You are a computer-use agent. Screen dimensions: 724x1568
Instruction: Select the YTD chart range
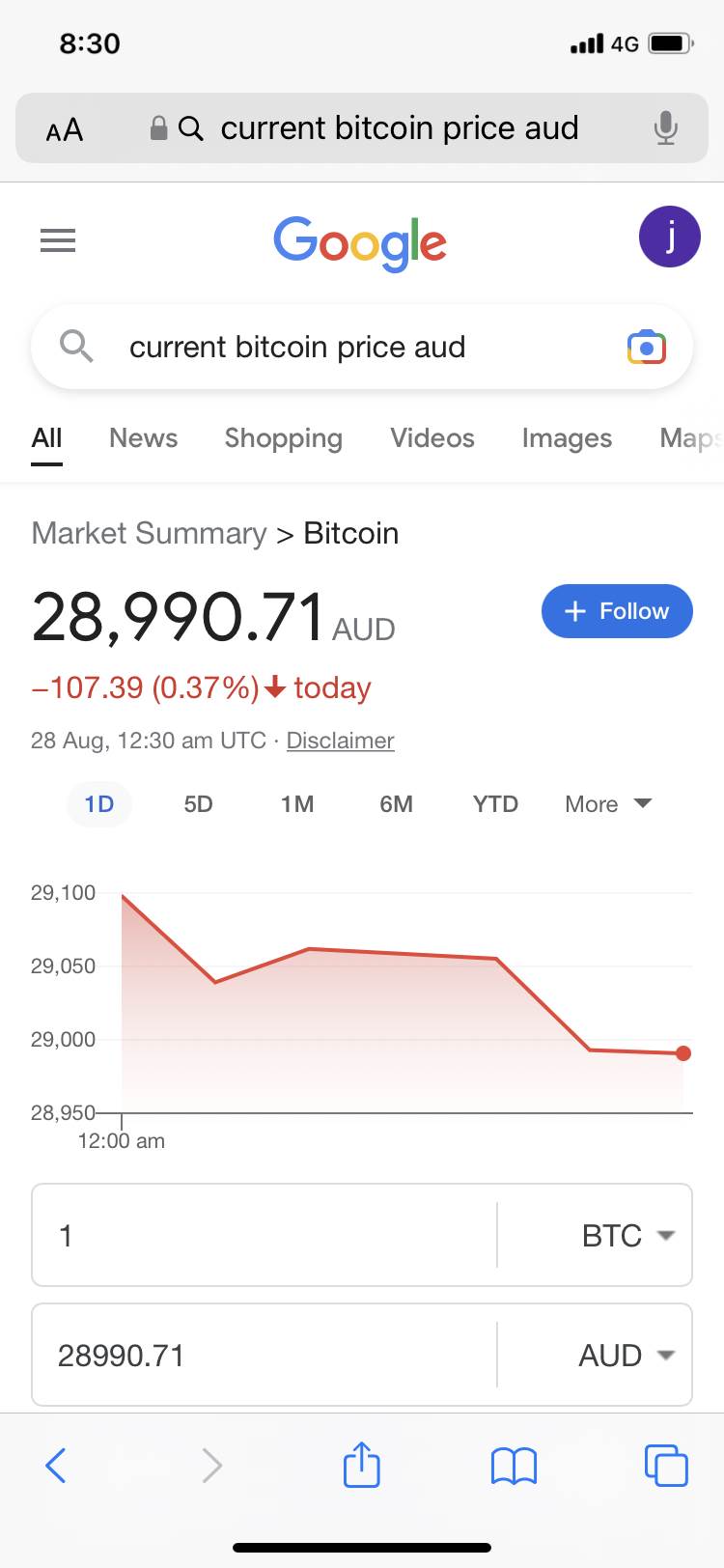click(x=495, y=804)
